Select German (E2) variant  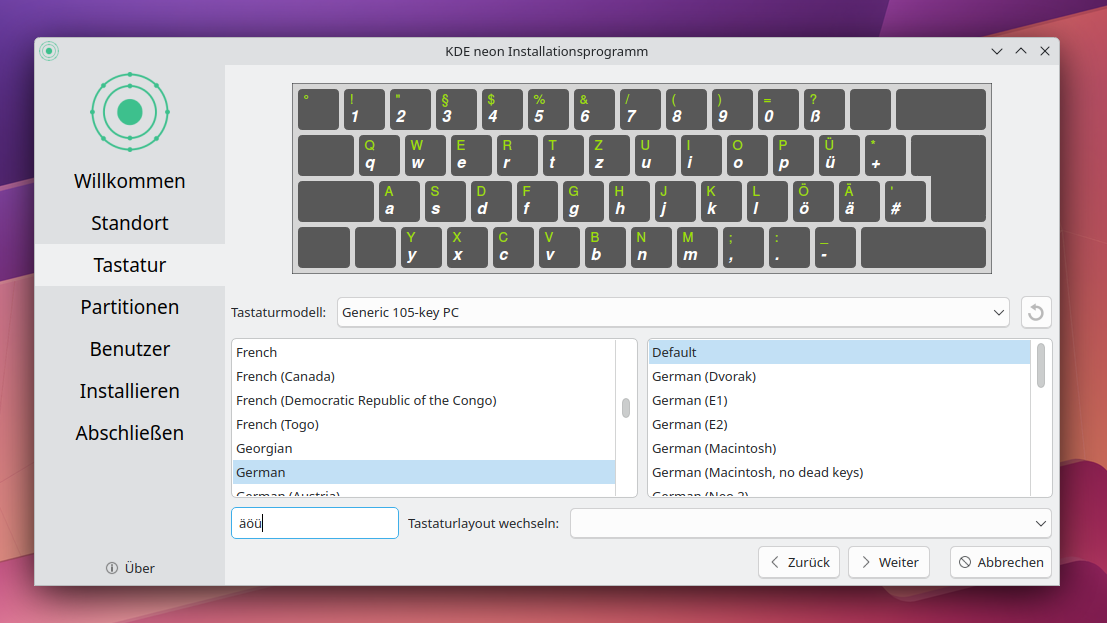[x=839, y=425]
